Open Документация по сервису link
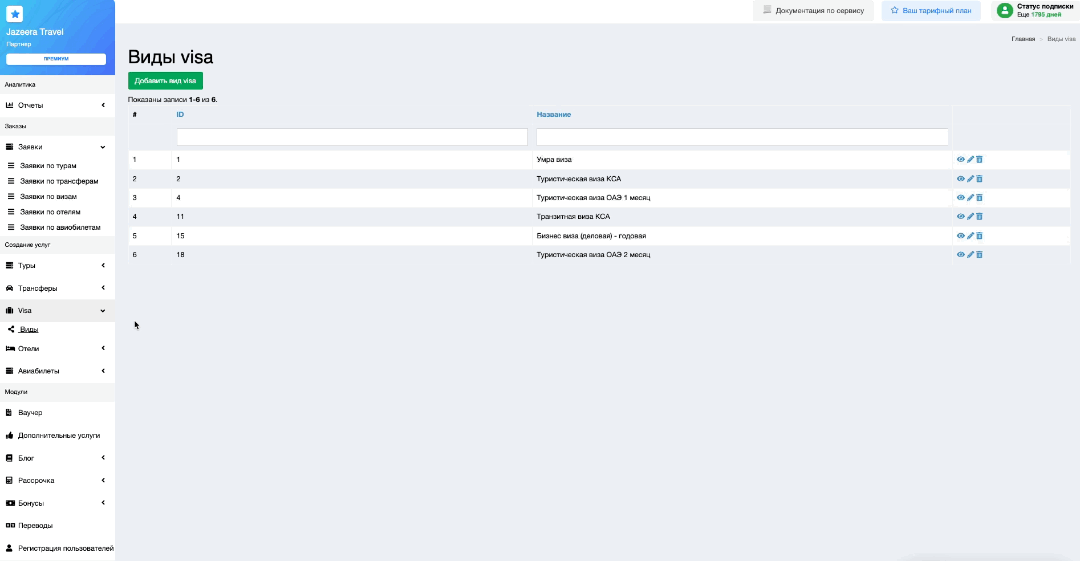 coord(813,10)
